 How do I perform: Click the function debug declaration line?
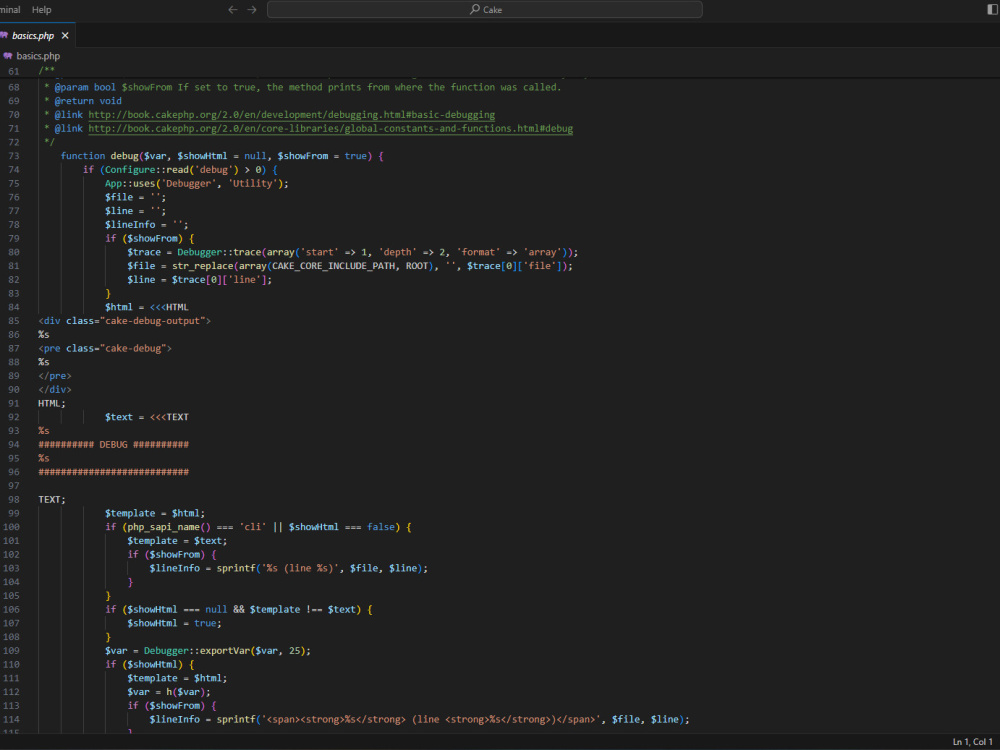click(x=222, y=156)
